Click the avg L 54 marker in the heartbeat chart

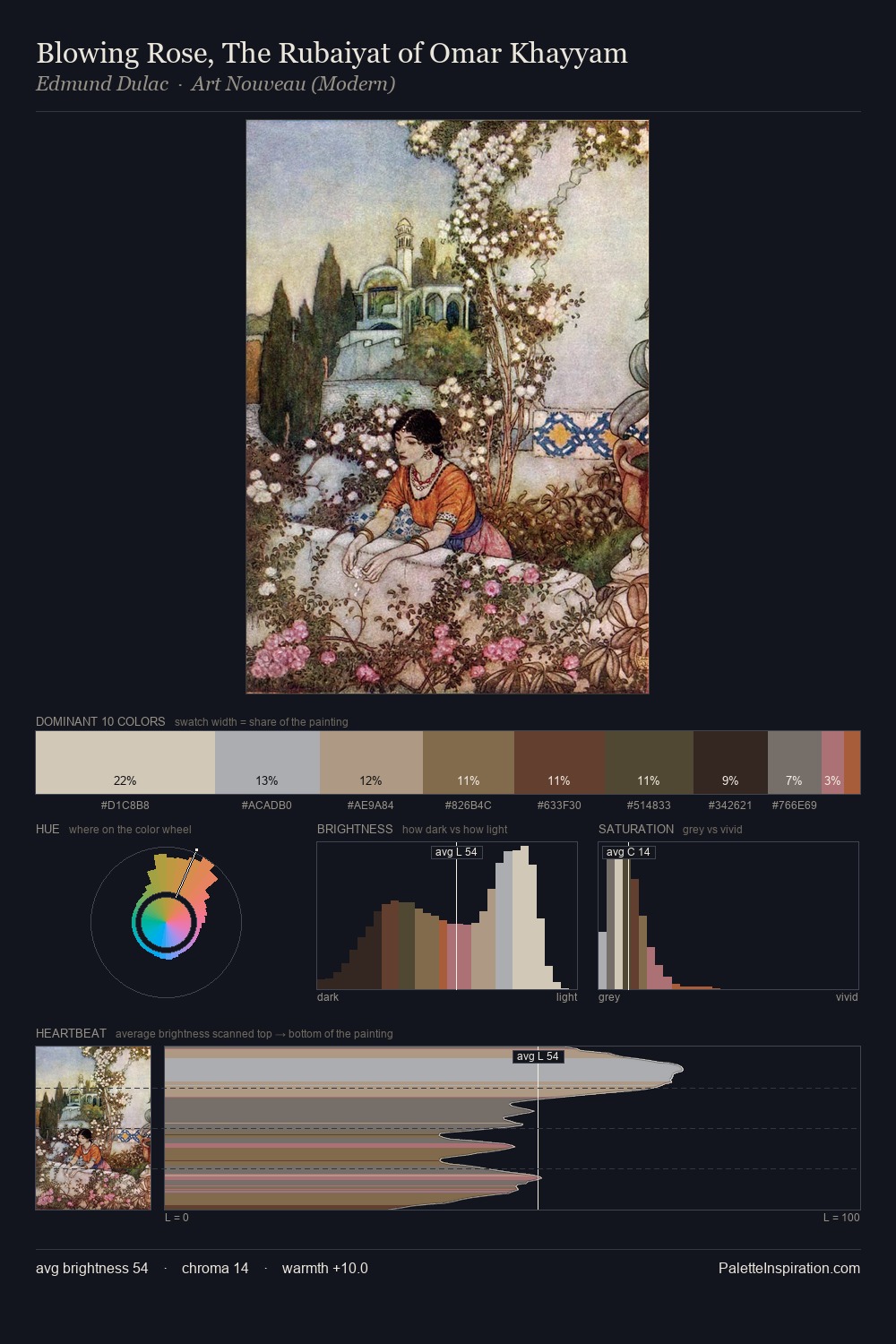tap(538, 1056)
